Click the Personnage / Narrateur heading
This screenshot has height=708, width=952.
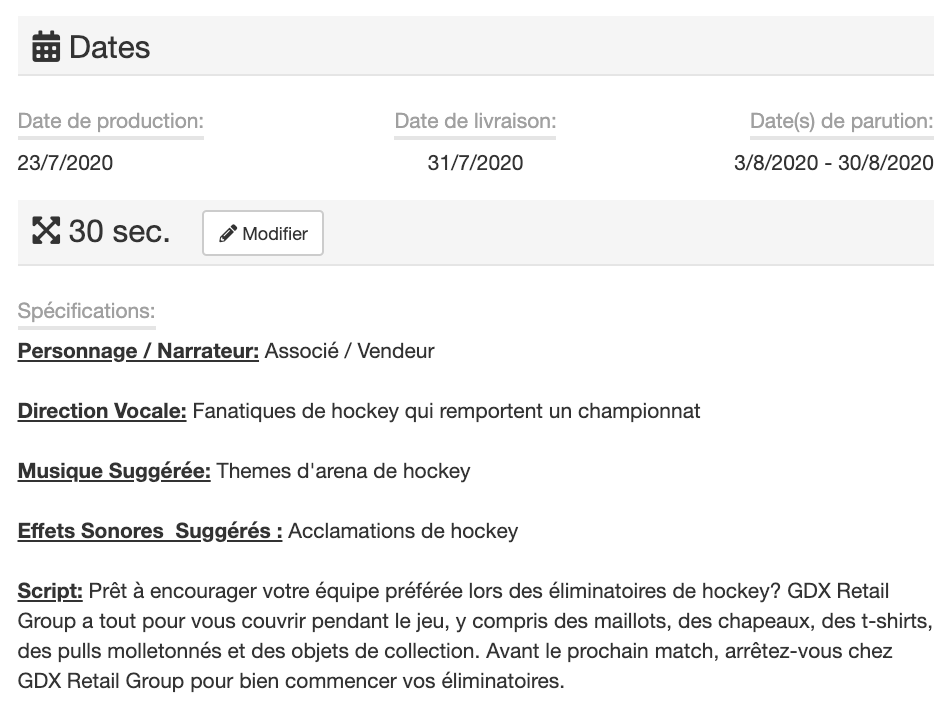138,351
